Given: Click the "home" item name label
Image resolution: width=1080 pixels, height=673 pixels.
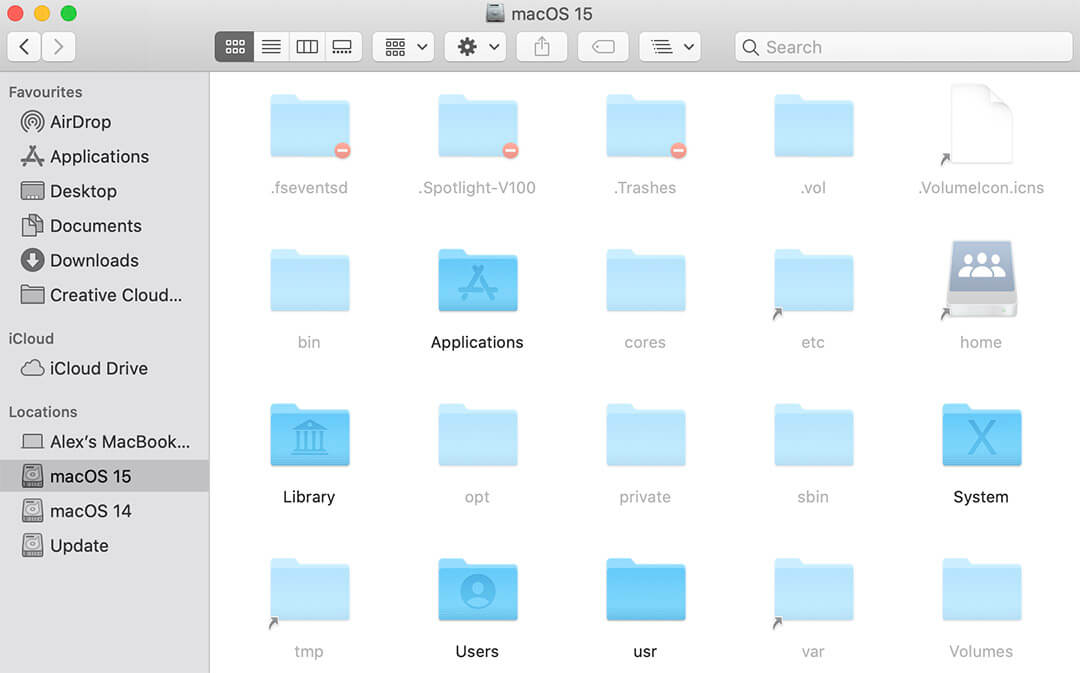Looking at the screenshot, I should coord(981,342).
